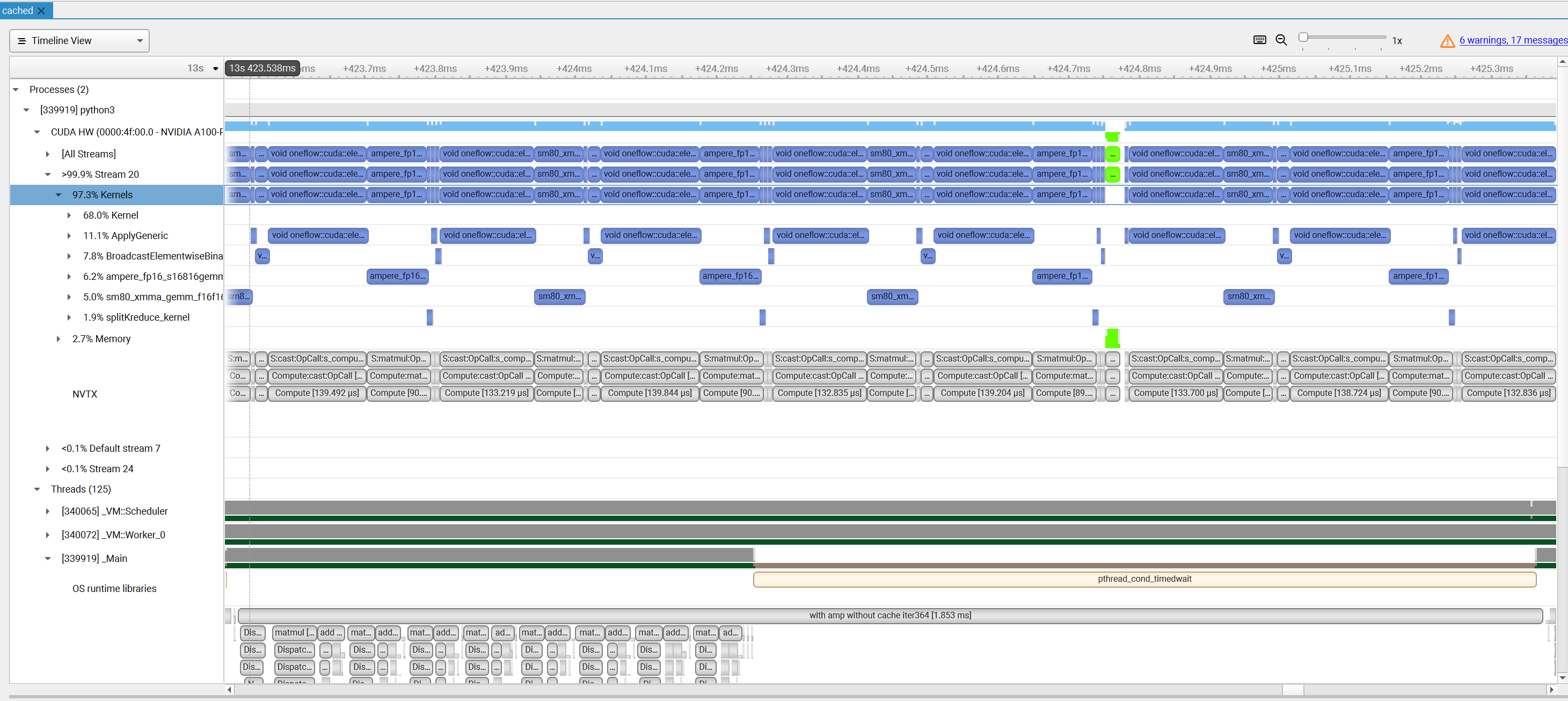Collapse the Processes (2) tree node
The width and height of the screenshot is (1568, 701).
pyautogui.click(x=15, y=89)
